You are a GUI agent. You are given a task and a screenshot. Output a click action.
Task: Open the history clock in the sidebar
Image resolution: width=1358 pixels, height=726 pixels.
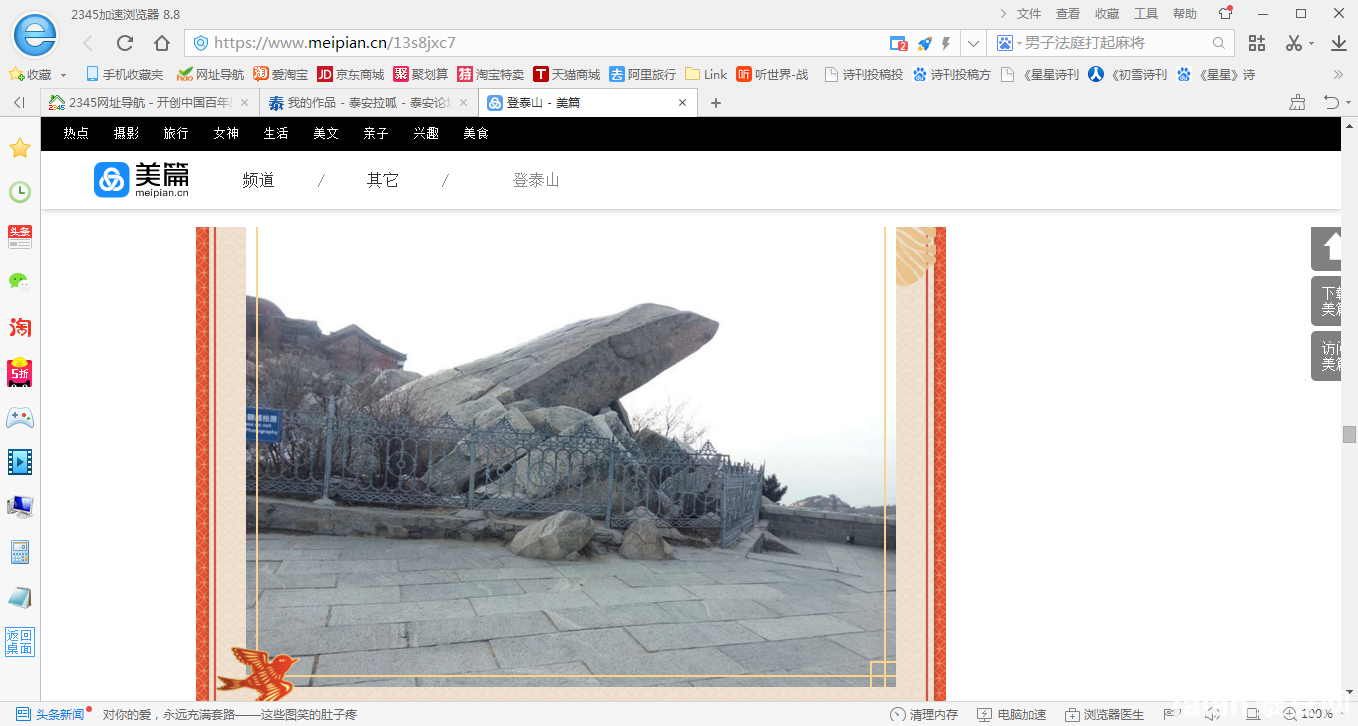coord(20,192)
